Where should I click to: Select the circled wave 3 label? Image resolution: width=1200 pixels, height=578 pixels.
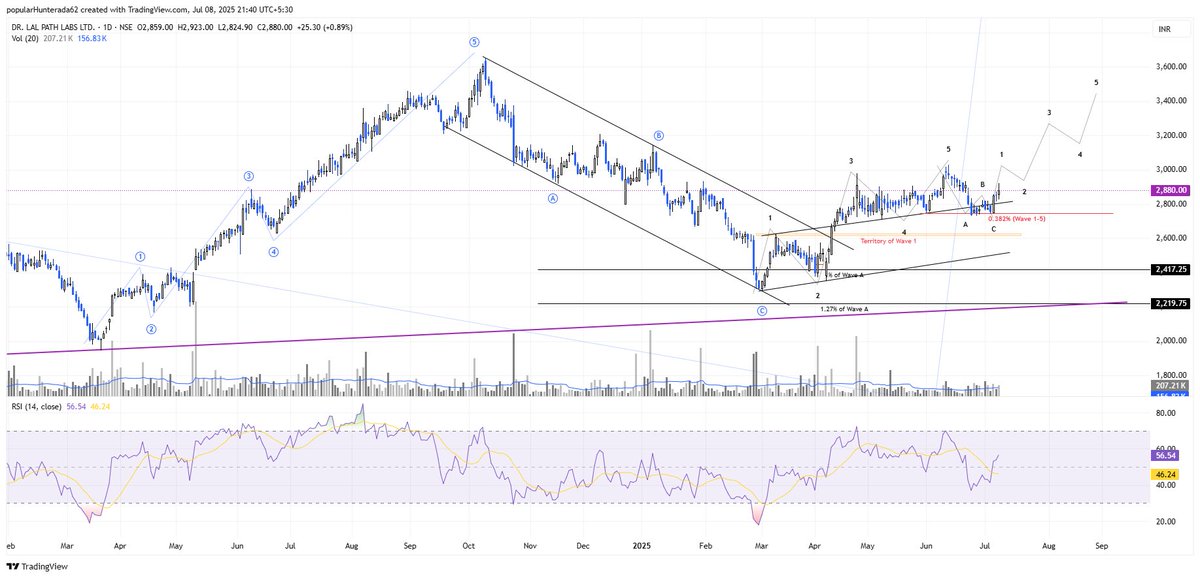click(x=248, y=176)
